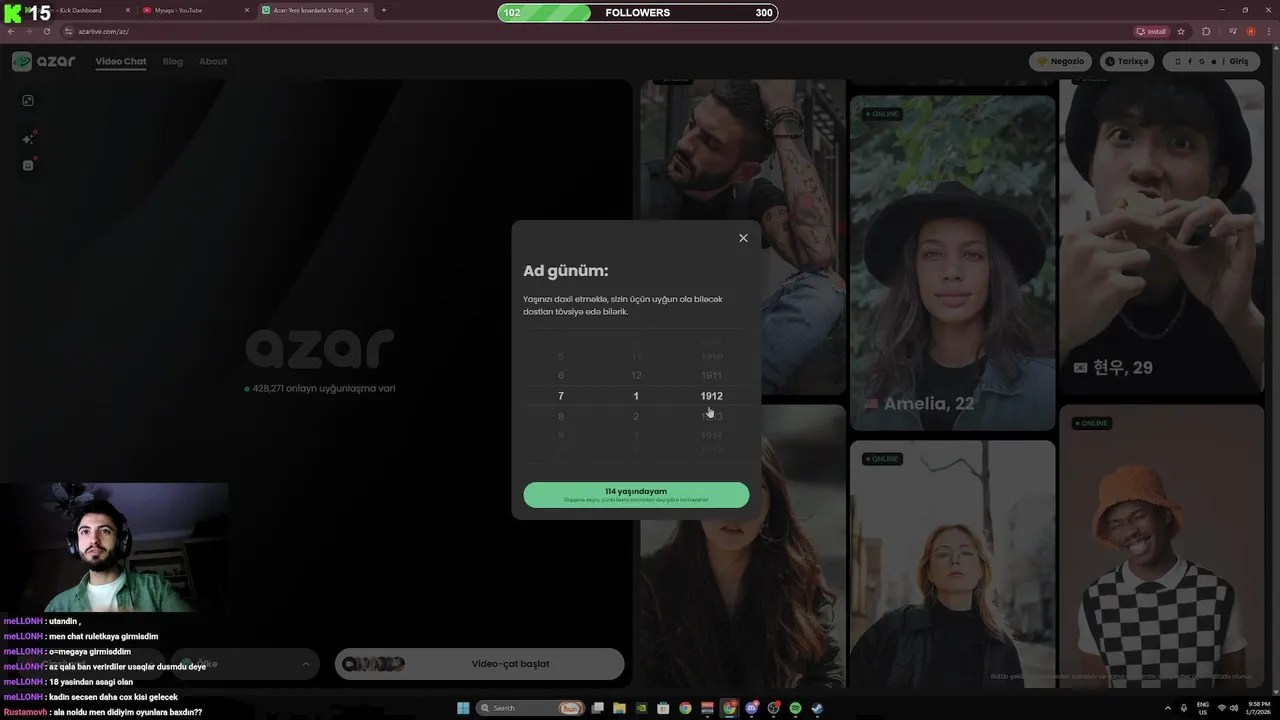Open the Chrome three-dot menu
Image resolution: width=1280 pixels, height=720 pixels.
[x=1268, y=31]
